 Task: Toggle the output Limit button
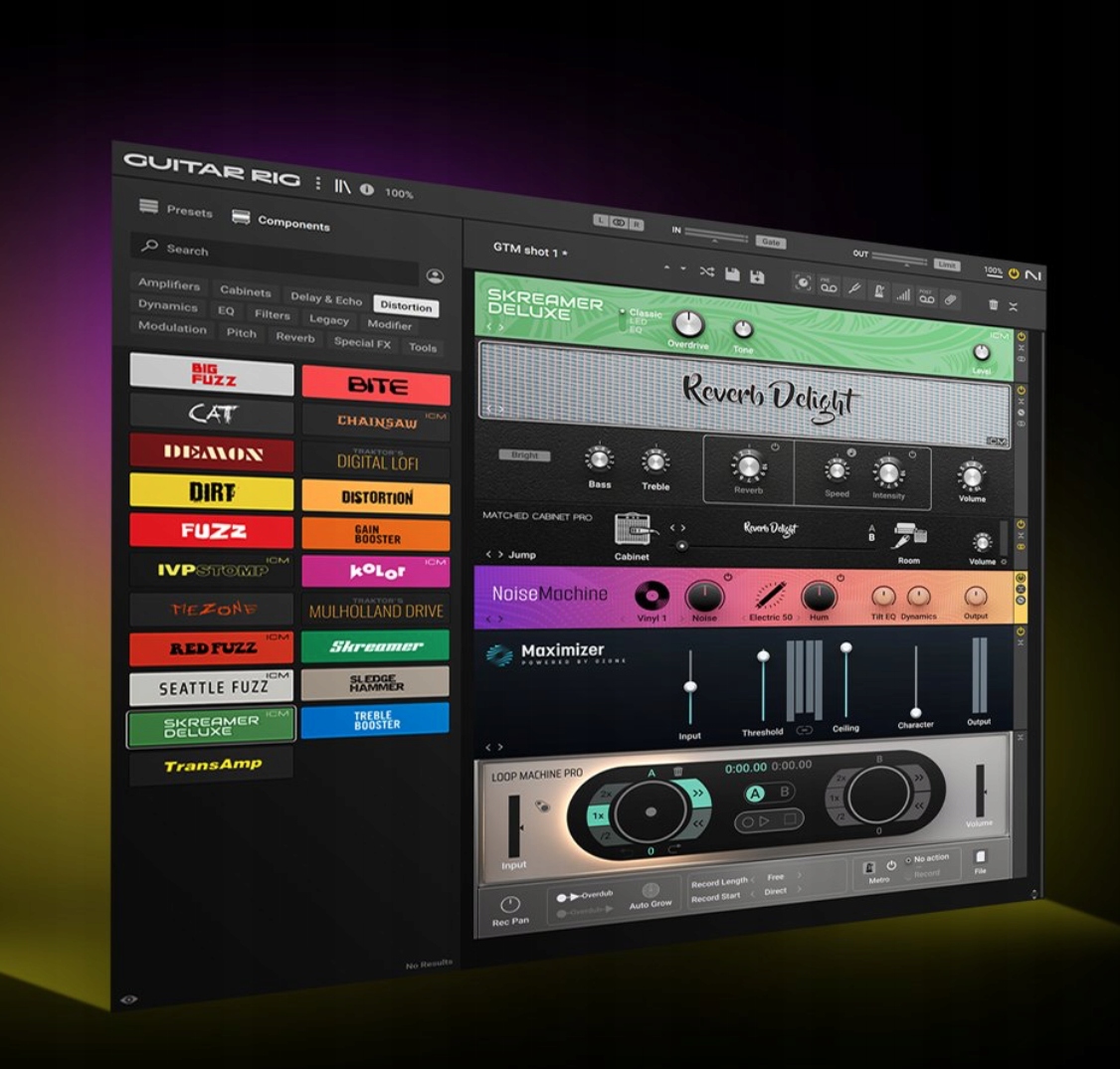tap(946, 265)
